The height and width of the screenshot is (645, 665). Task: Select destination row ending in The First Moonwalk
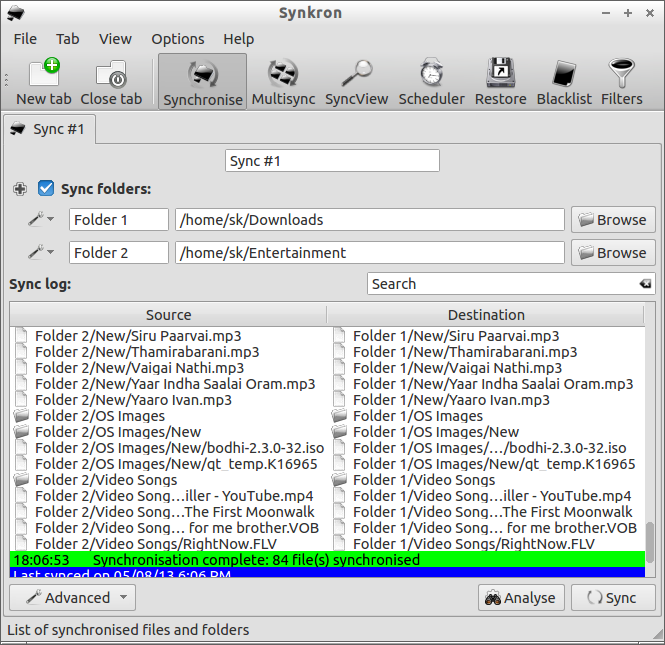tap(486, 512)
